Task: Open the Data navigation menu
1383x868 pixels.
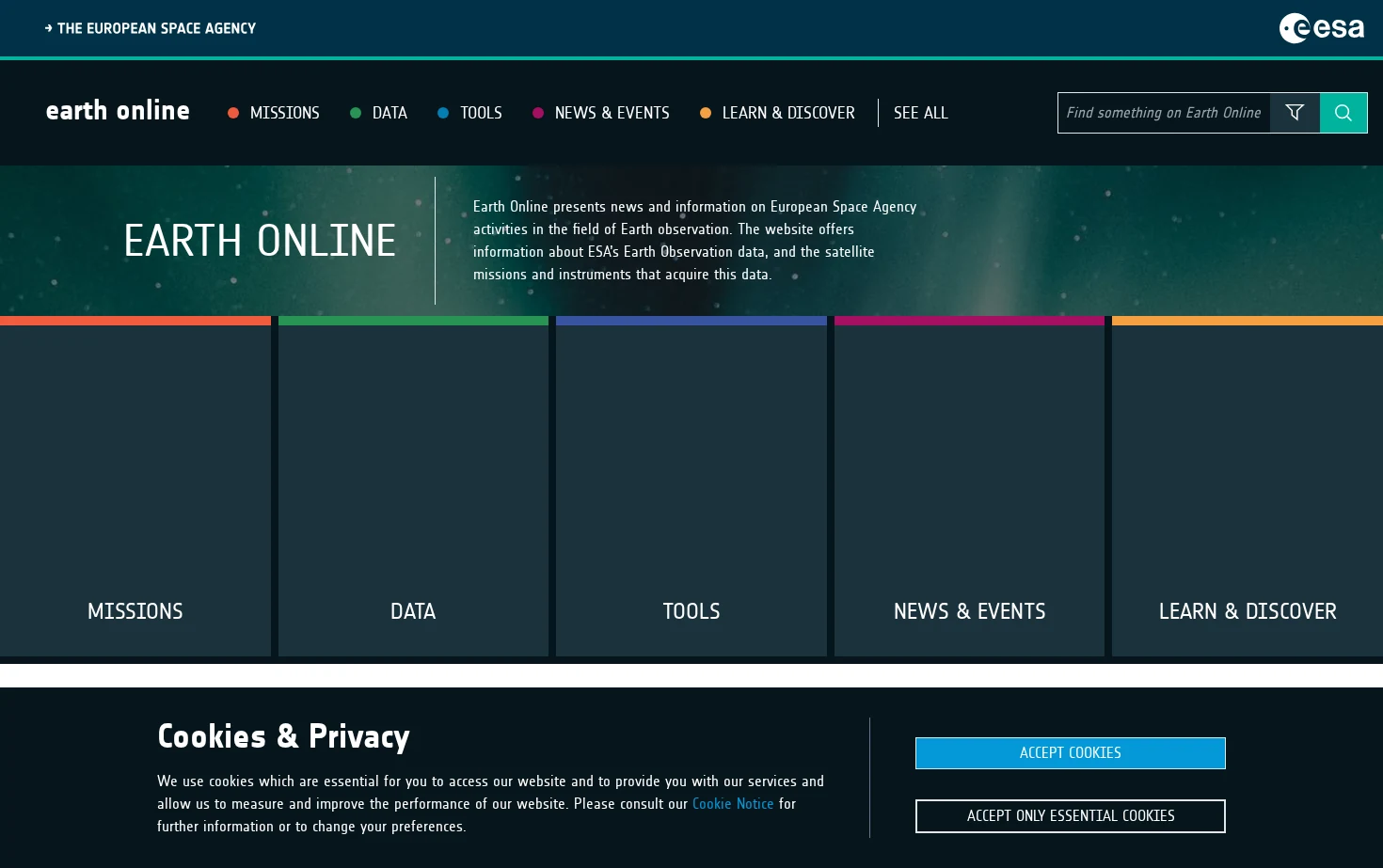Action: tap(378, 113)
